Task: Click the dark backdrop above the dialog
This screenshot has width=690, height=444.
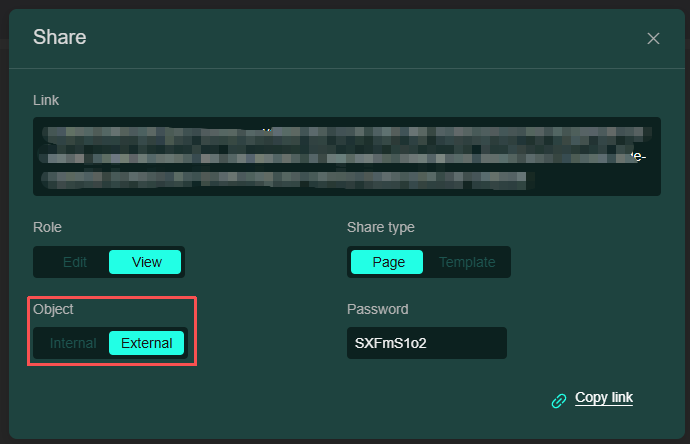Action: click(x=345, y=4)
